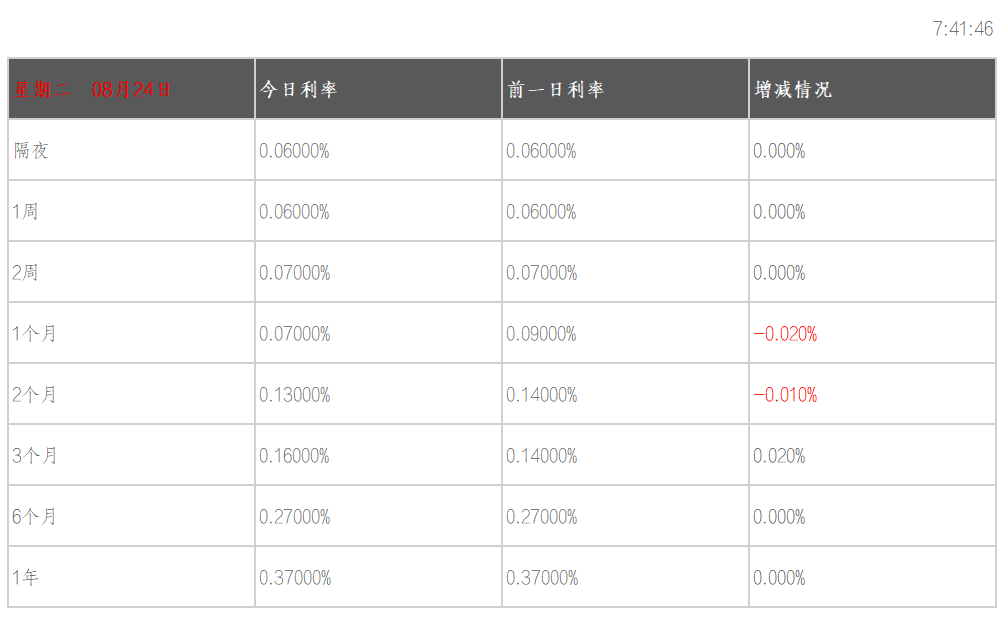Click the 增减情况 column header
This screenshot has width=1003, height=617.
[792, 89]
